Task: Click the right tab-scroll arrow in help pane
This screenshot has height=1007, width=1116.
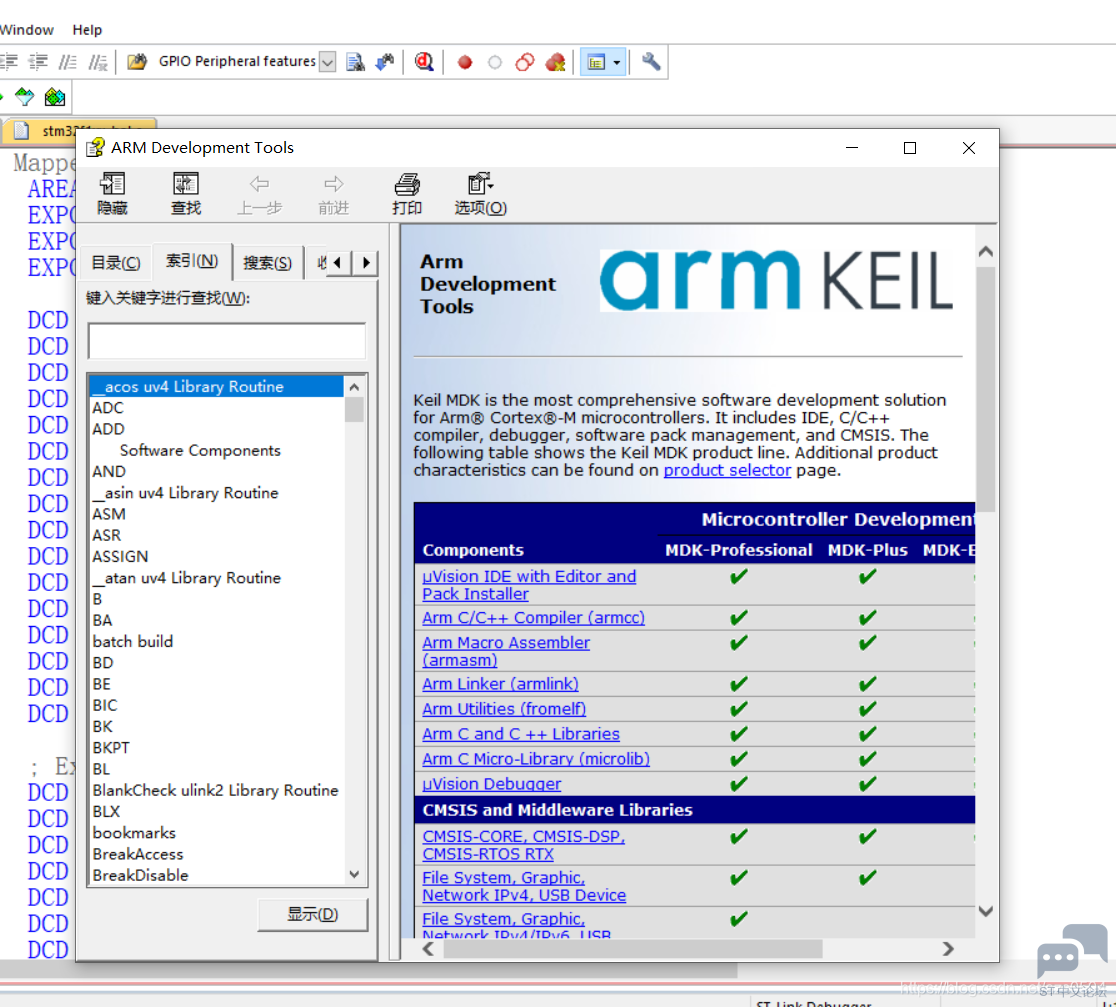Action: [366, 263]
